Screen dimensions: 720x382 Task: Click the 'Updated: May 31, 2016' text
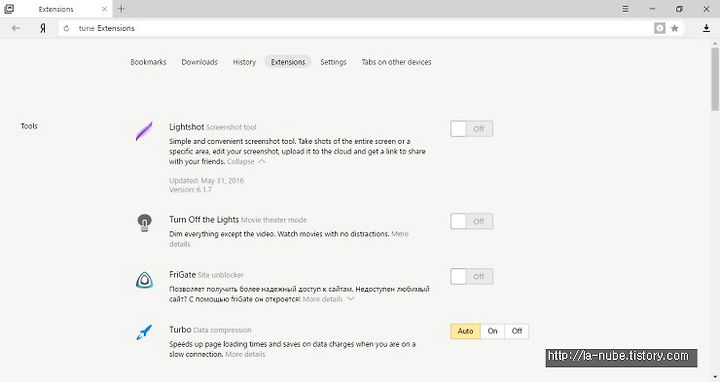tap(207, 180)
